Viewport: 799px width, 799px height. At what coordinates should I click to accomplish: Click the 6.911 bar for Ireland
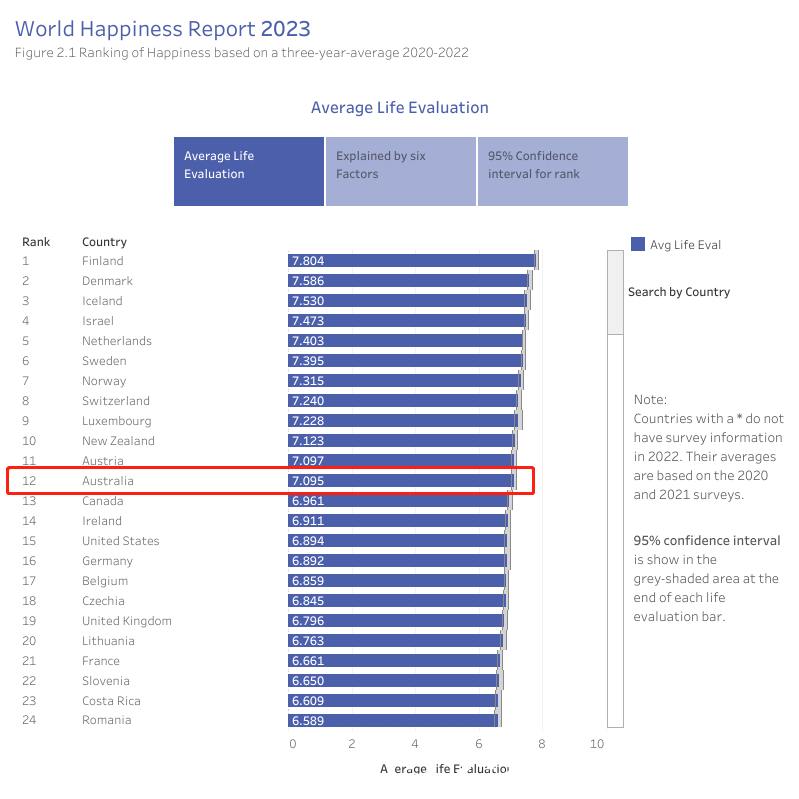click(397, 521)
